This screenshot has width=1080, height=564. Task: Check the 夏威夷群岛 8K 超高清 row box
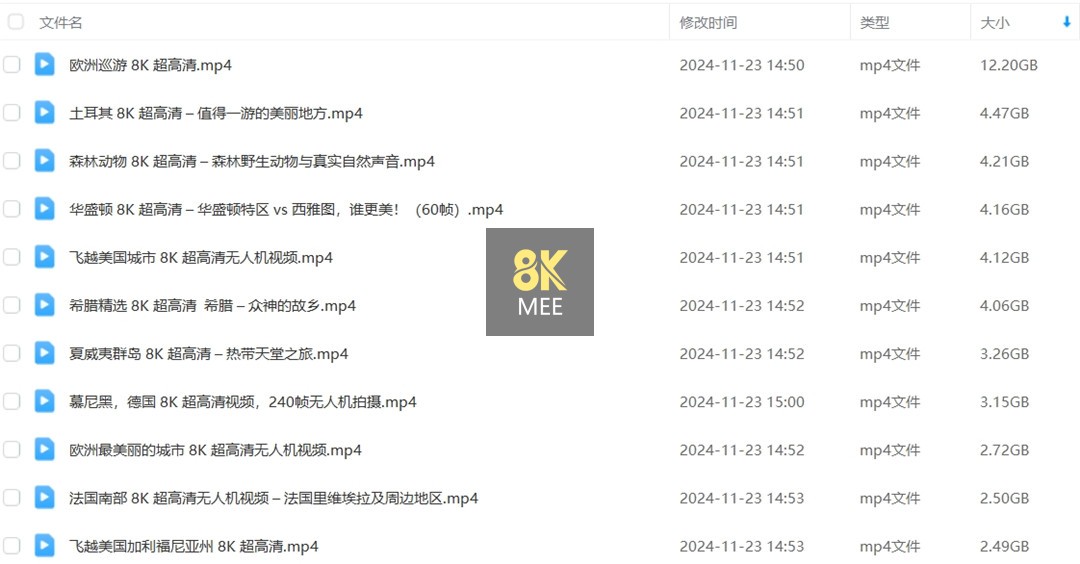click(x=12, y=354)
